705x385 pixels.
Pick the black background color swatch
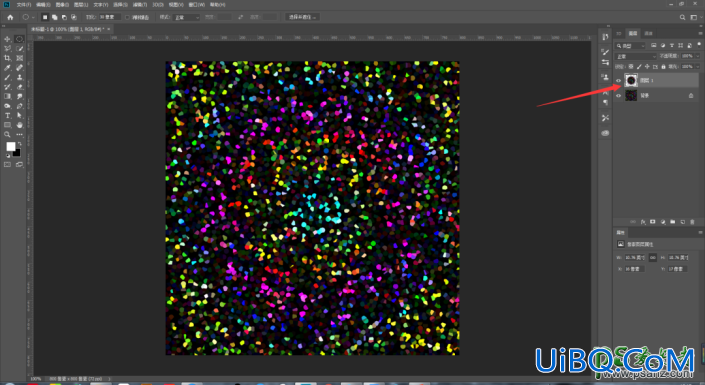(x=17, y=153)
